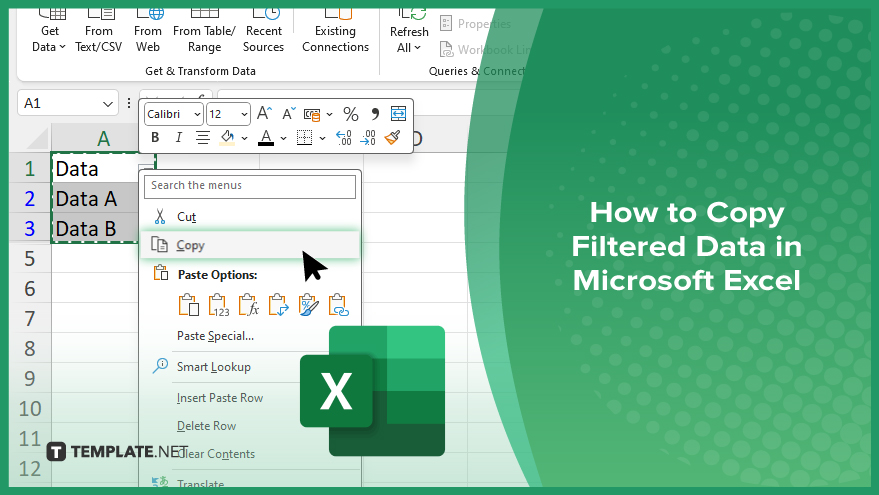Paste Link option
Screen dimensions: 879x495
(x=338, y=305)
